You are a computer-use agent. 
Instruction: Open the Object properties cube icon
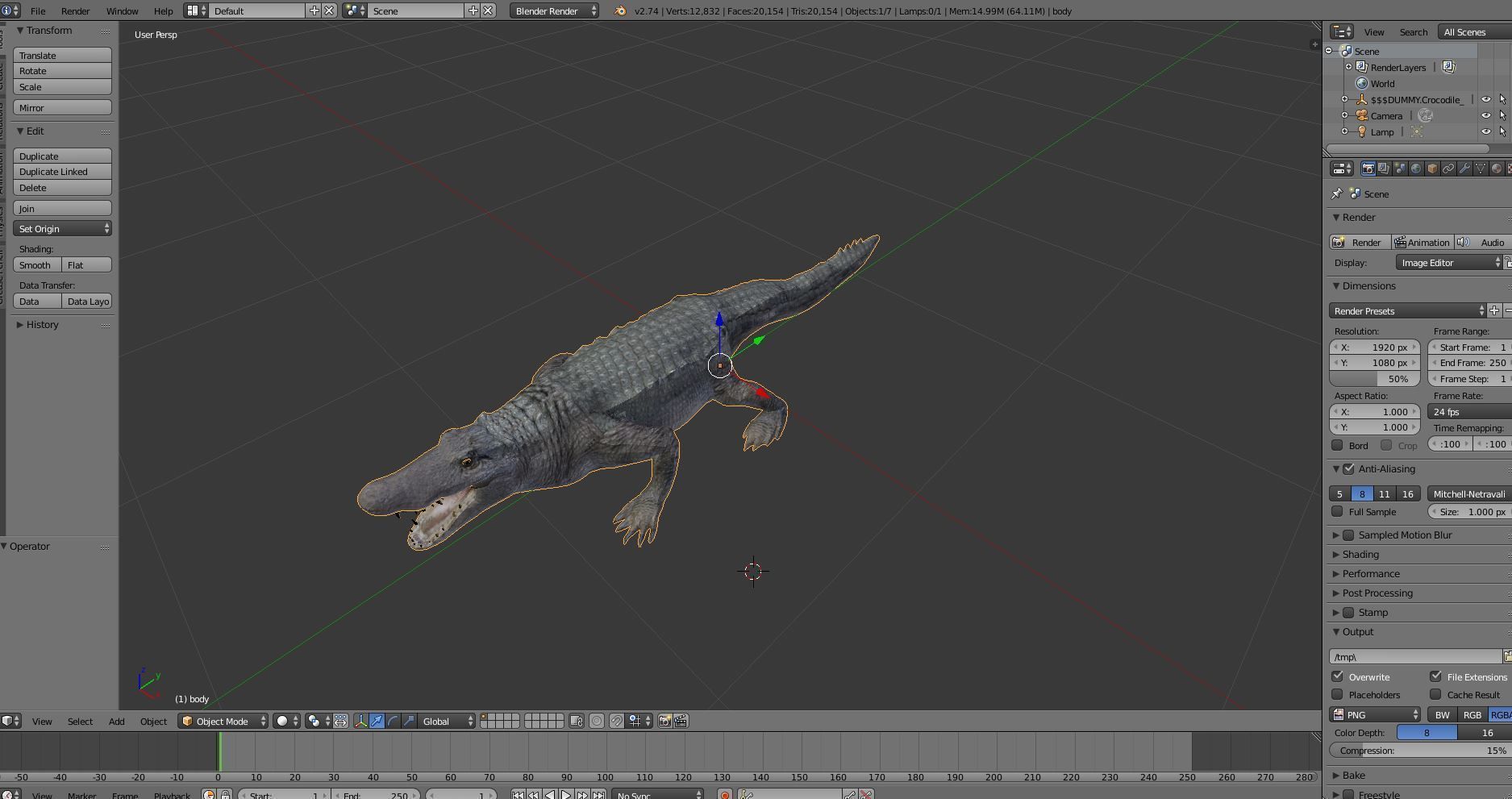[x=1432, y=169]
